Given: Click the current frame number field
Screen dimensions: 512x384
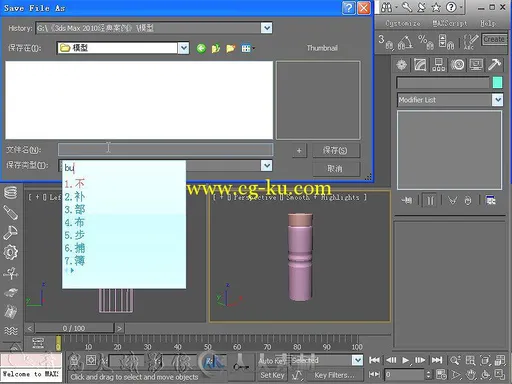Looking at the screenshot, I should pos(404,375).
